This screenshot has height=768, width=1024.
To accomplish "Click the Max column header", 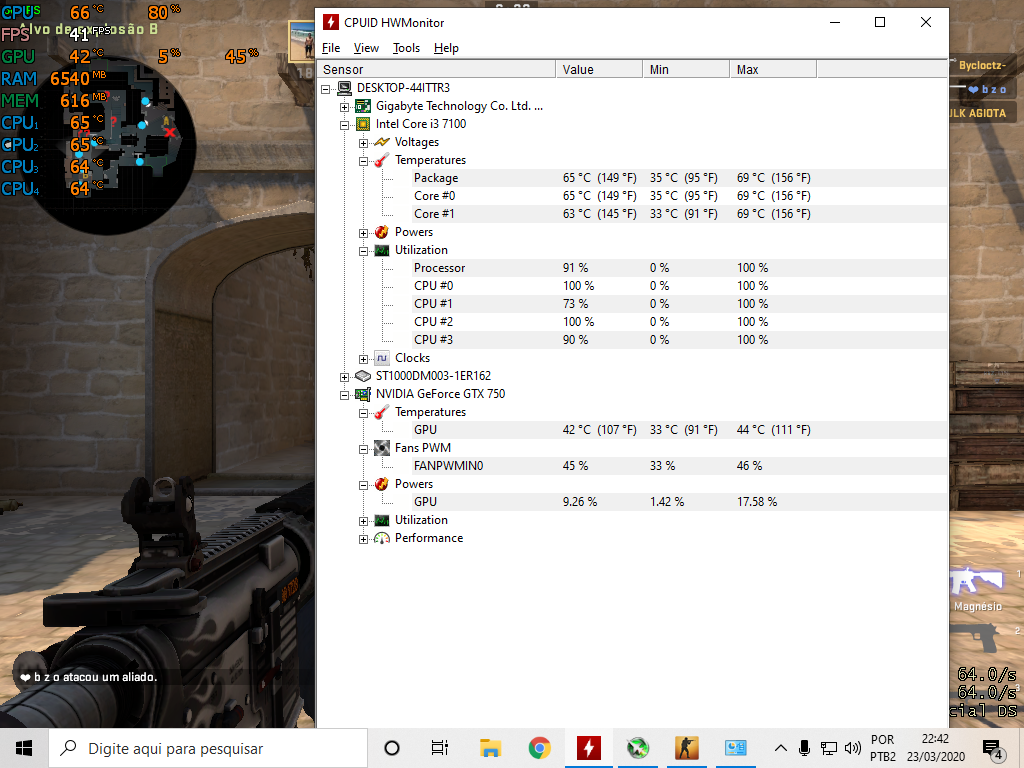I will (773, 69).
